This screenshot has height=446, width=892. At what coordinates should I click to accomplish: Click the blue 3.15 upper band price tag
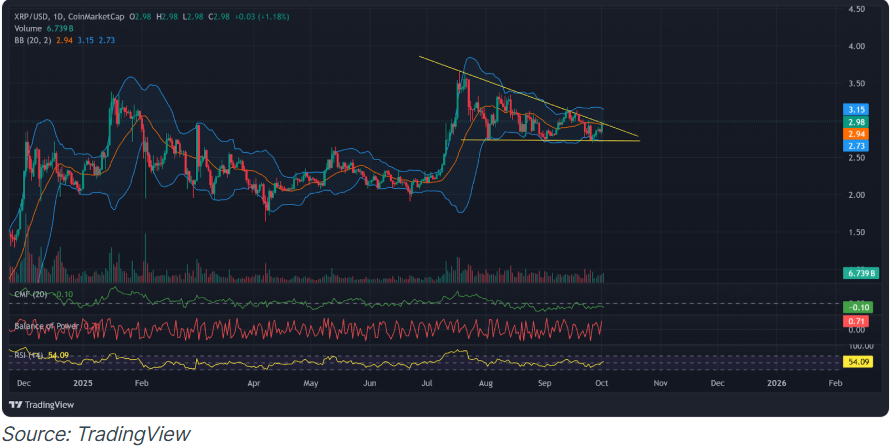pyautogui.click(x=854, y=109)
